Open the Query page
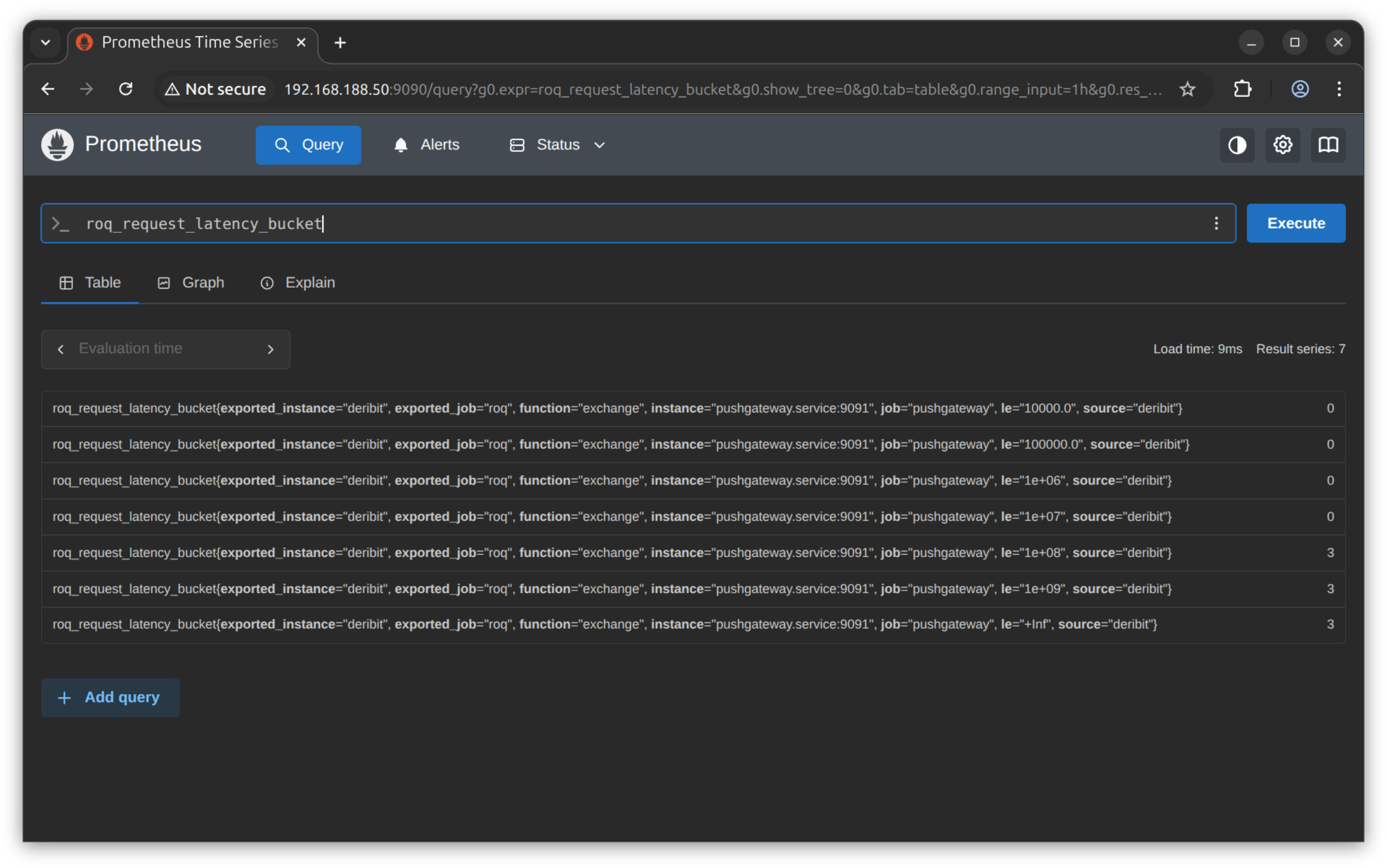The height and width of the screenshot is (868, 1387). tap(308, 145)
